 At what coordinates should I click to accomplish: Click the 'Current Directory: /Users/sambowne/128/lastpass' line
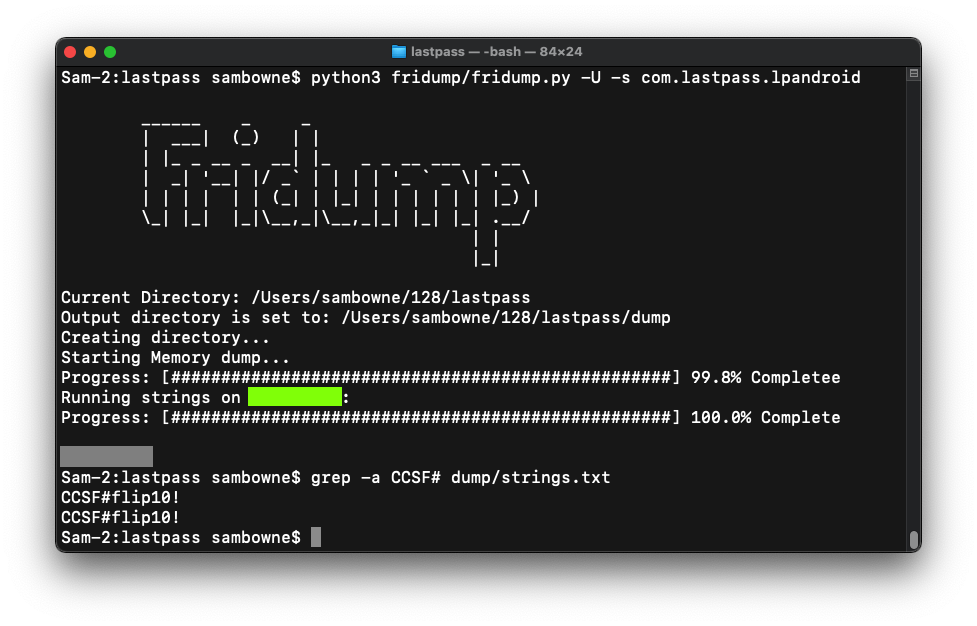tap(295, 298)
